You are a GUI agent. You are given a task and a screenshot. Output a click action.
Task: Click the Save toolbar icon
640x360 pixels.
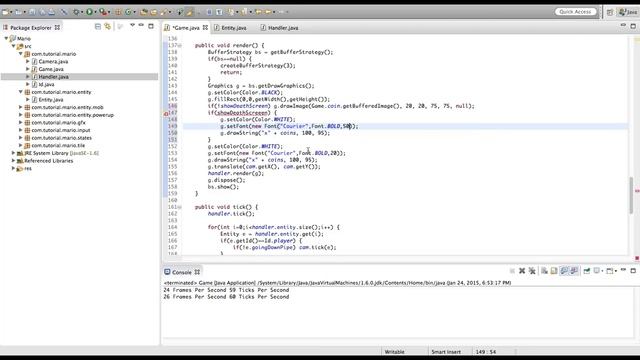coord(32,12)
